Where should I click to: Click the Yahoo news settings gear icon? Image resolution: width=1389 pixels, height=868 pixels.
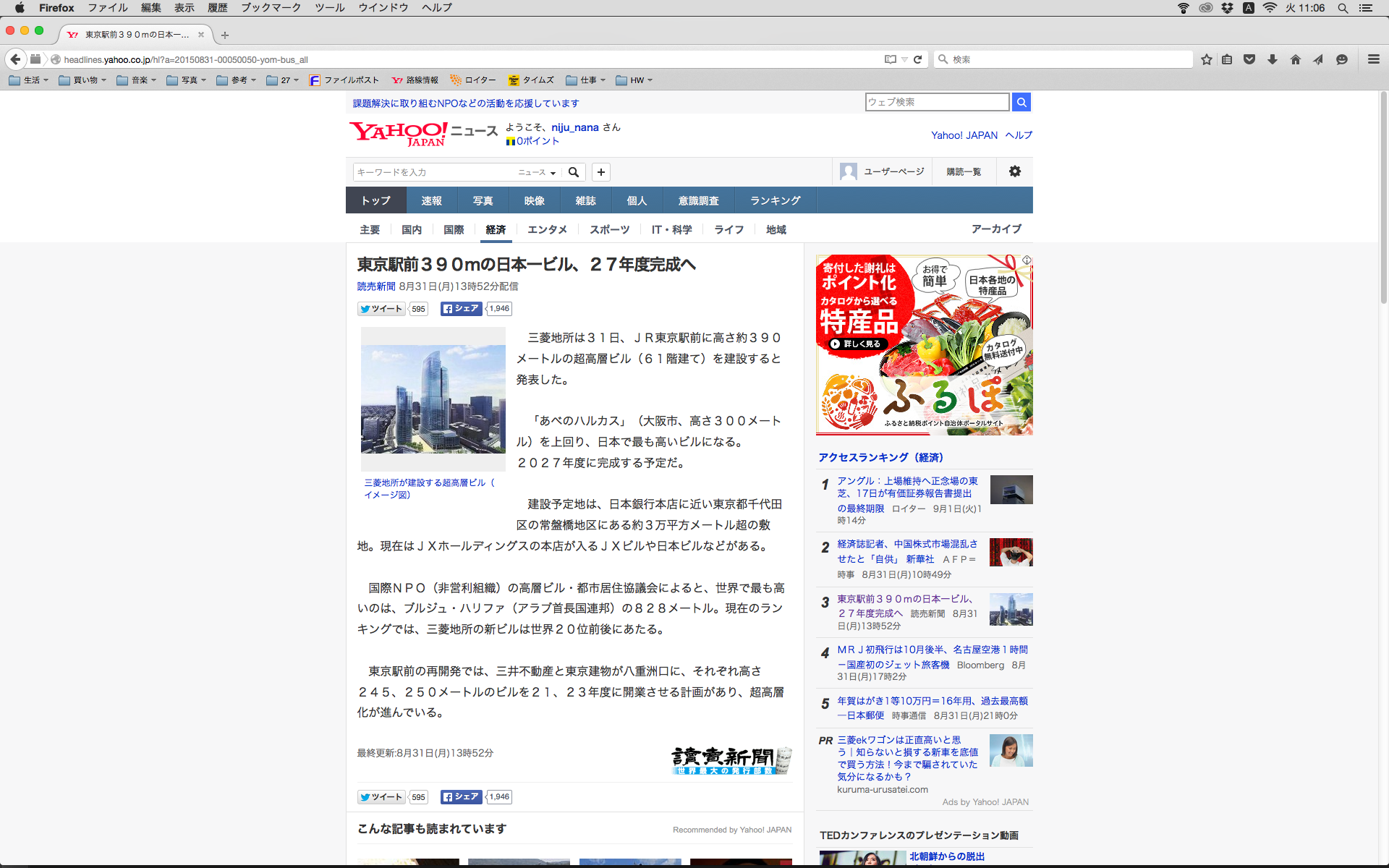[x=1014, y=171]
